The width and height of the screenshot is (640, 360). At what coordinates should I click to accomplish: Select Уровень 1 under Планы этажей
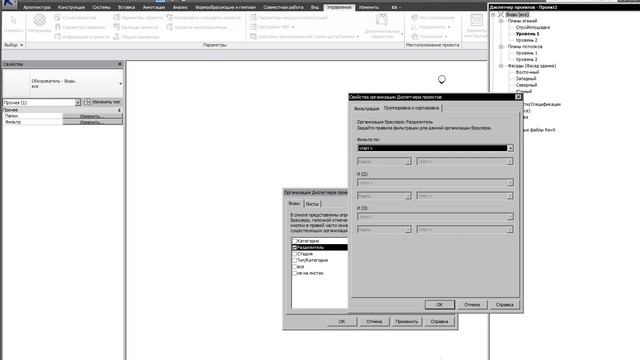527,34
